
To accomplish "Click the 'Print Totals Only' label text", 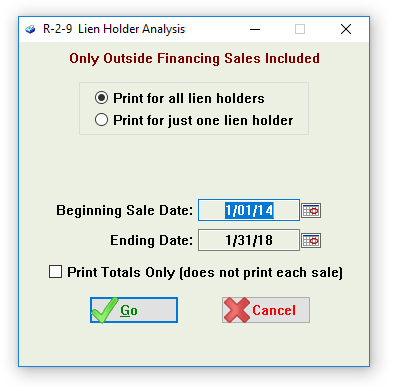I will click(x=205, y=272).
